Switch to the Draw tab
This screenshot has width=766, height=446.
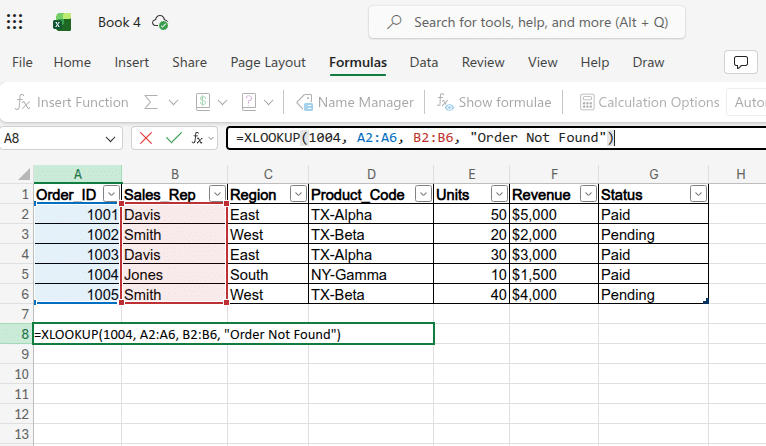pyautogui.click(x=648, y=63)
